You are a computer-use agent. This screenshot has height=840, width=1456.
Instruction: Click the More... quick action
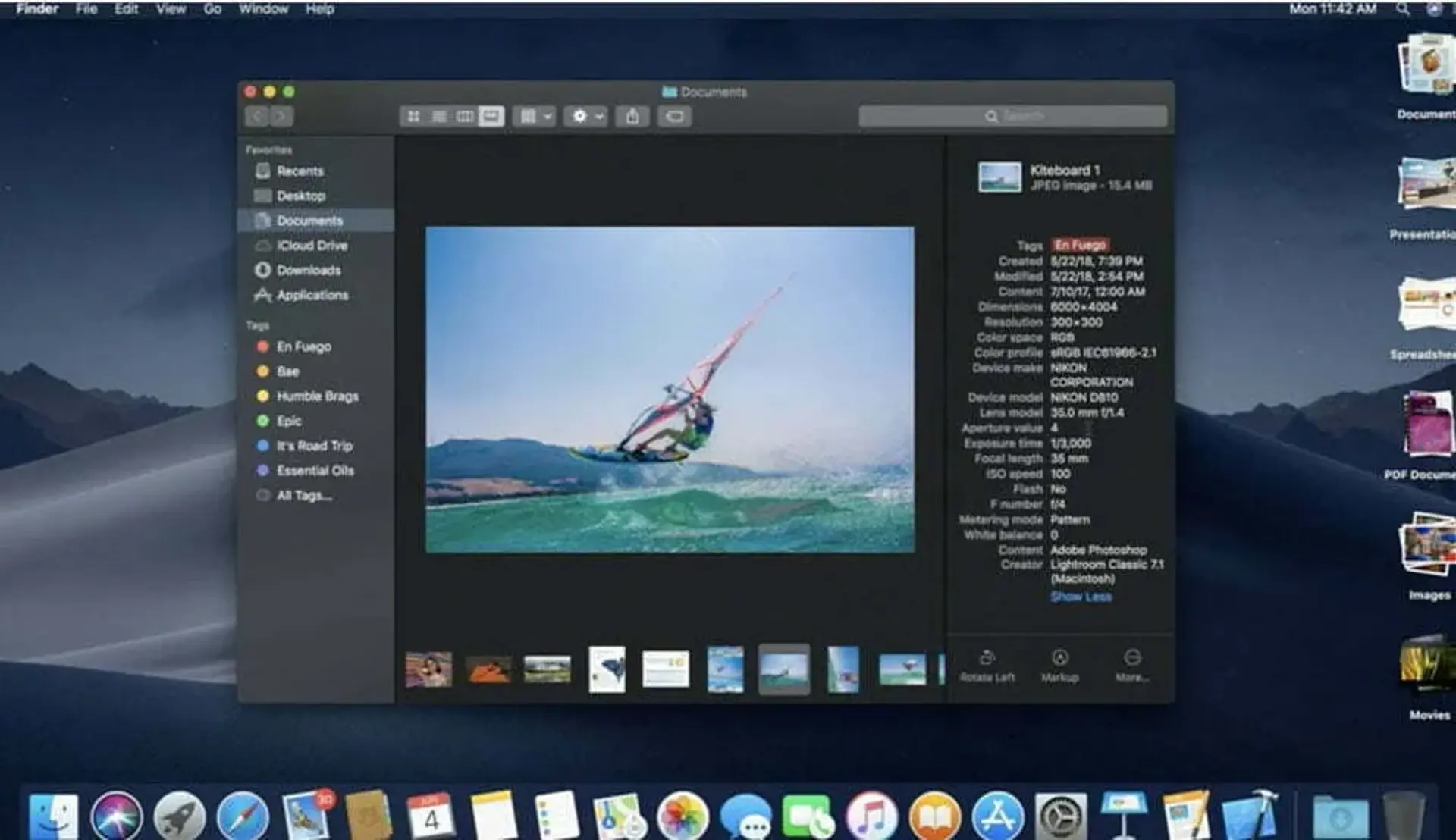[x=1132, y=666]
